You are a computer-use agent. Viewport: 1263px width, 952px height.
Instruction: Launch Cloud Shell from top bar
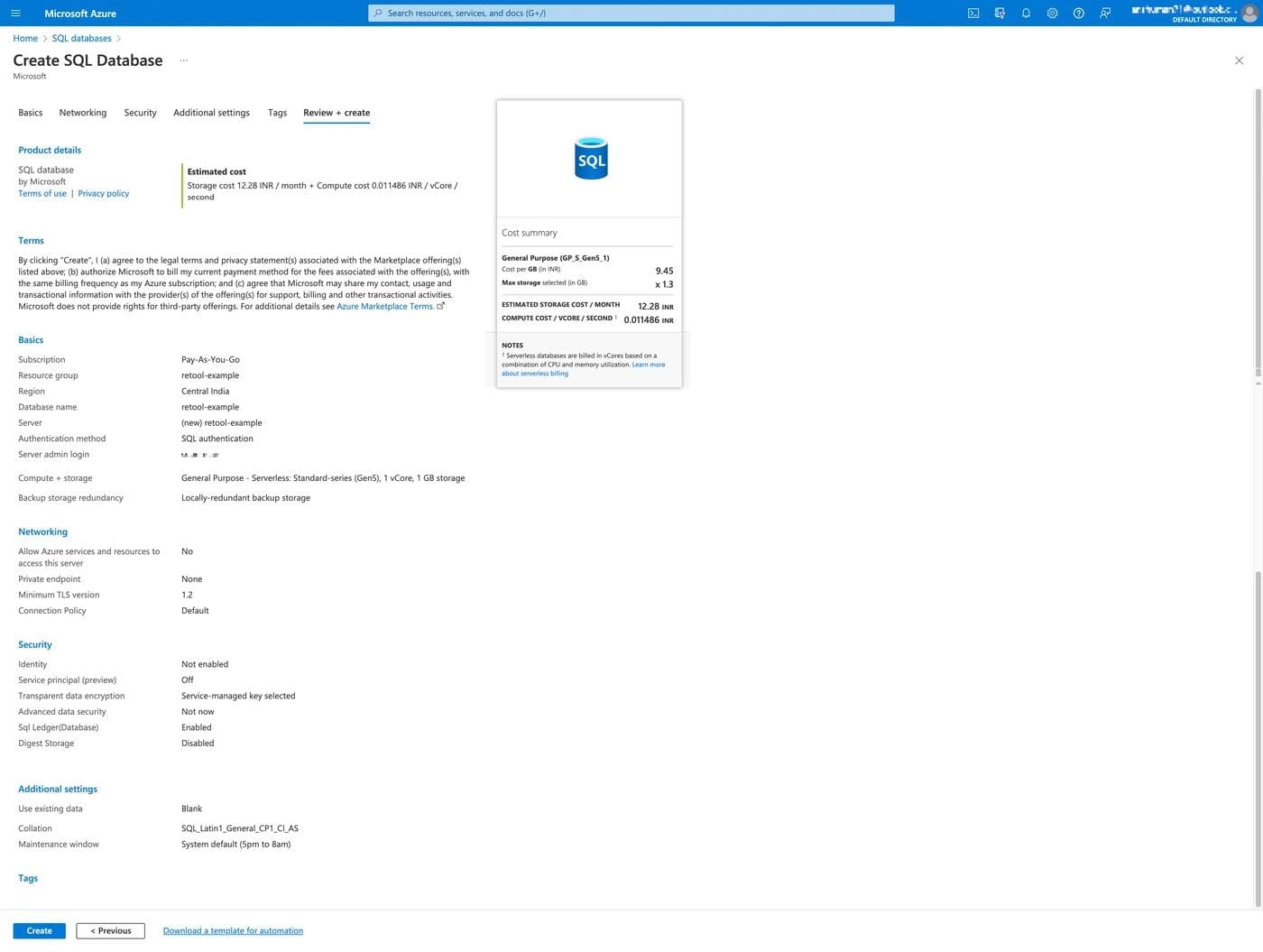coord(973,13)
